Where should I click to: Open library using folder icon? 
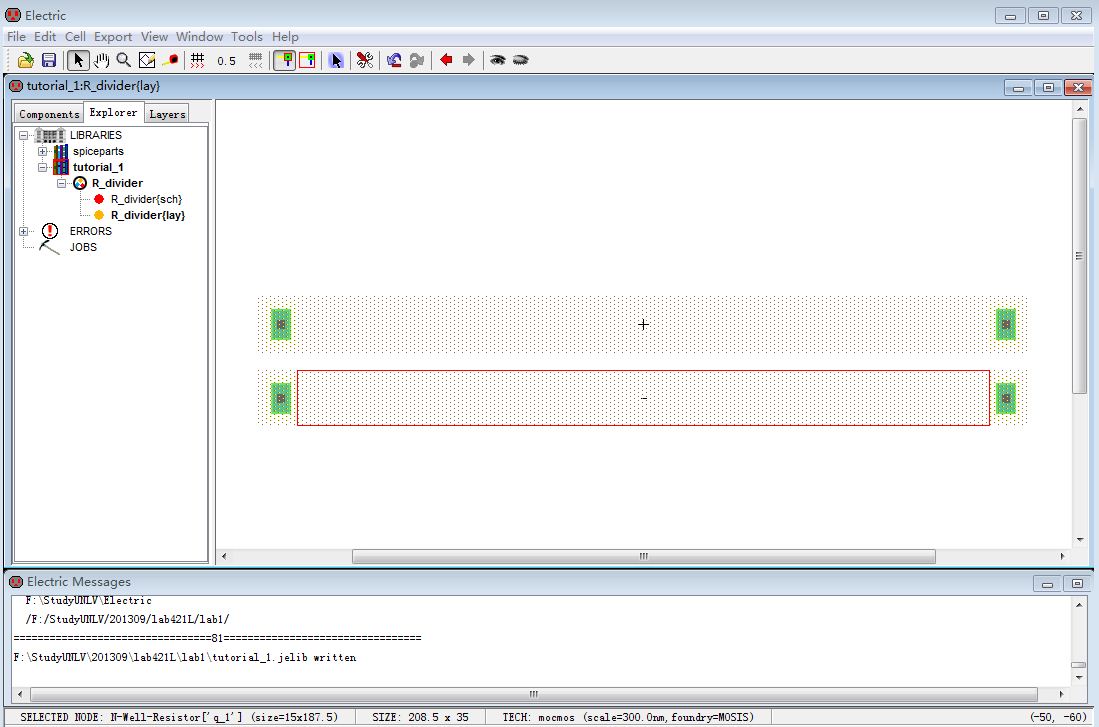pos(26,60)
